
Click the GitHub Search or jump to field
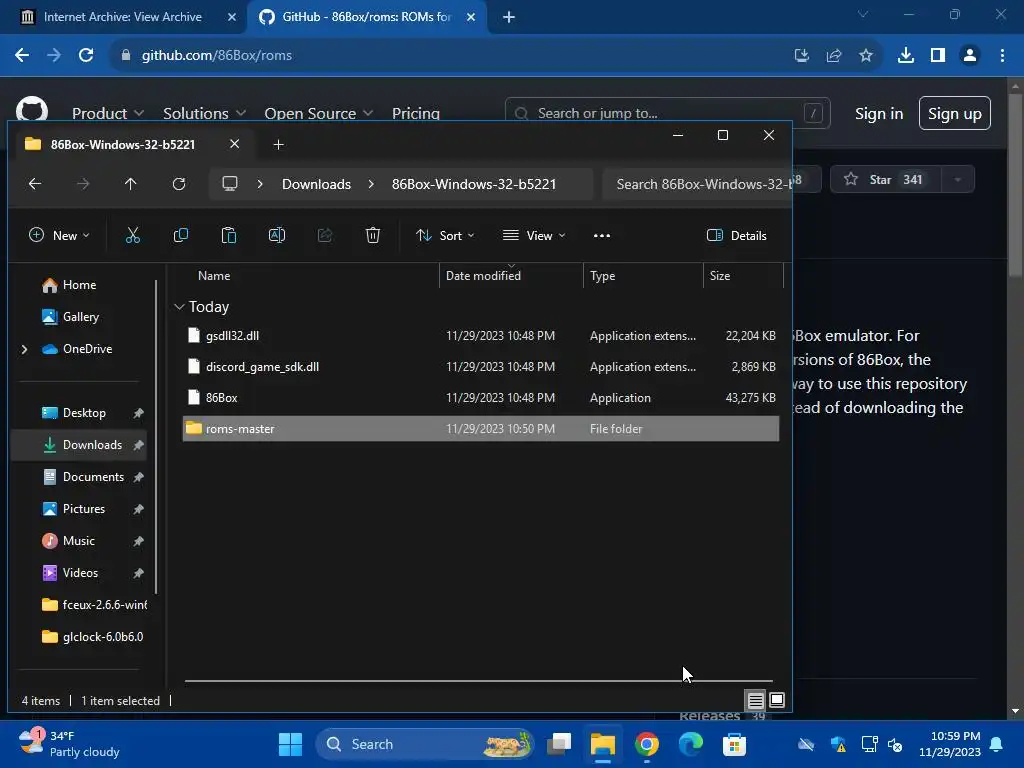(667, 114)
